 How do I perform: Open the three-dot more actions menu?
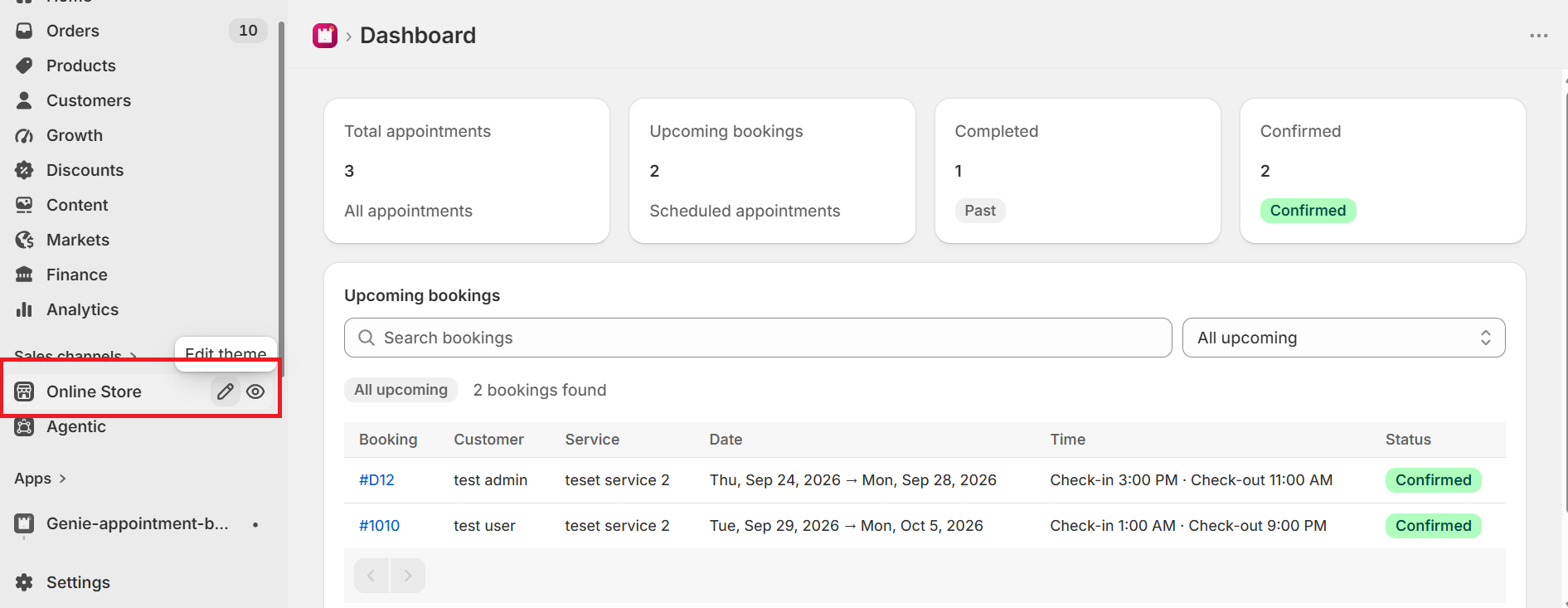(x=1539, y=36)
